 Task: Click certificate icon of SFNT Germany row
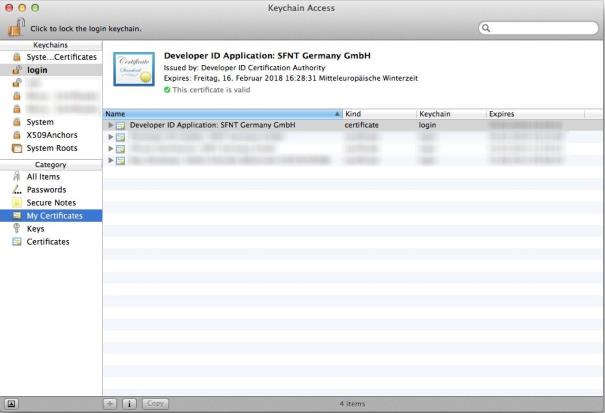click(x=121, y=125)
